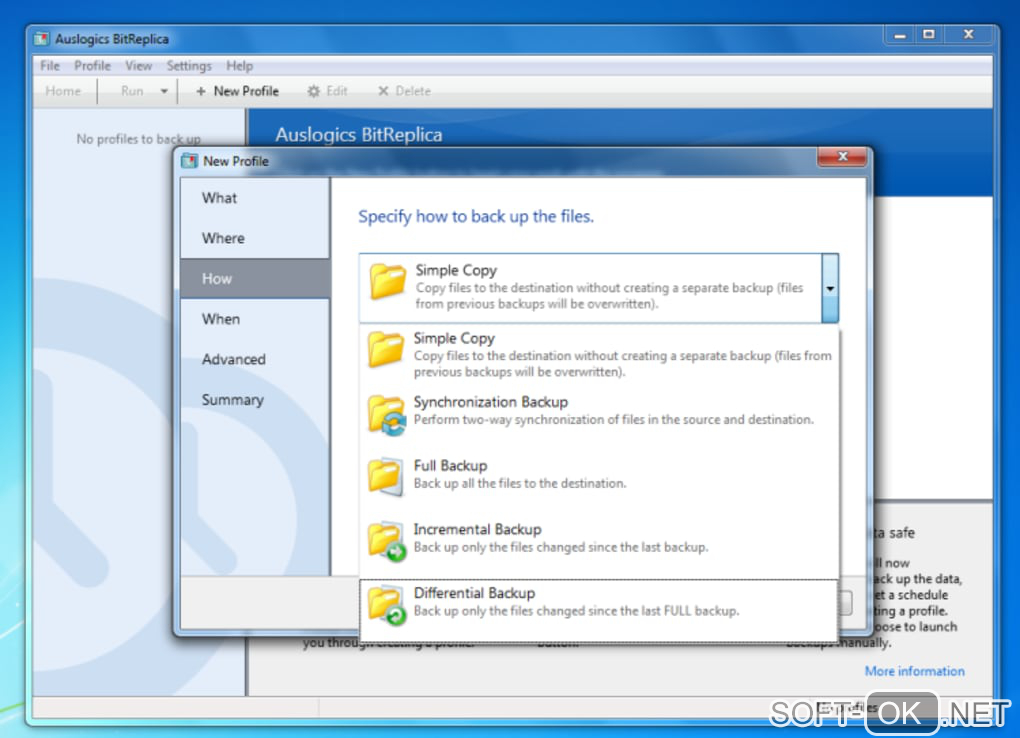Click the Simple Copy folder icon in list

point(385,349)
